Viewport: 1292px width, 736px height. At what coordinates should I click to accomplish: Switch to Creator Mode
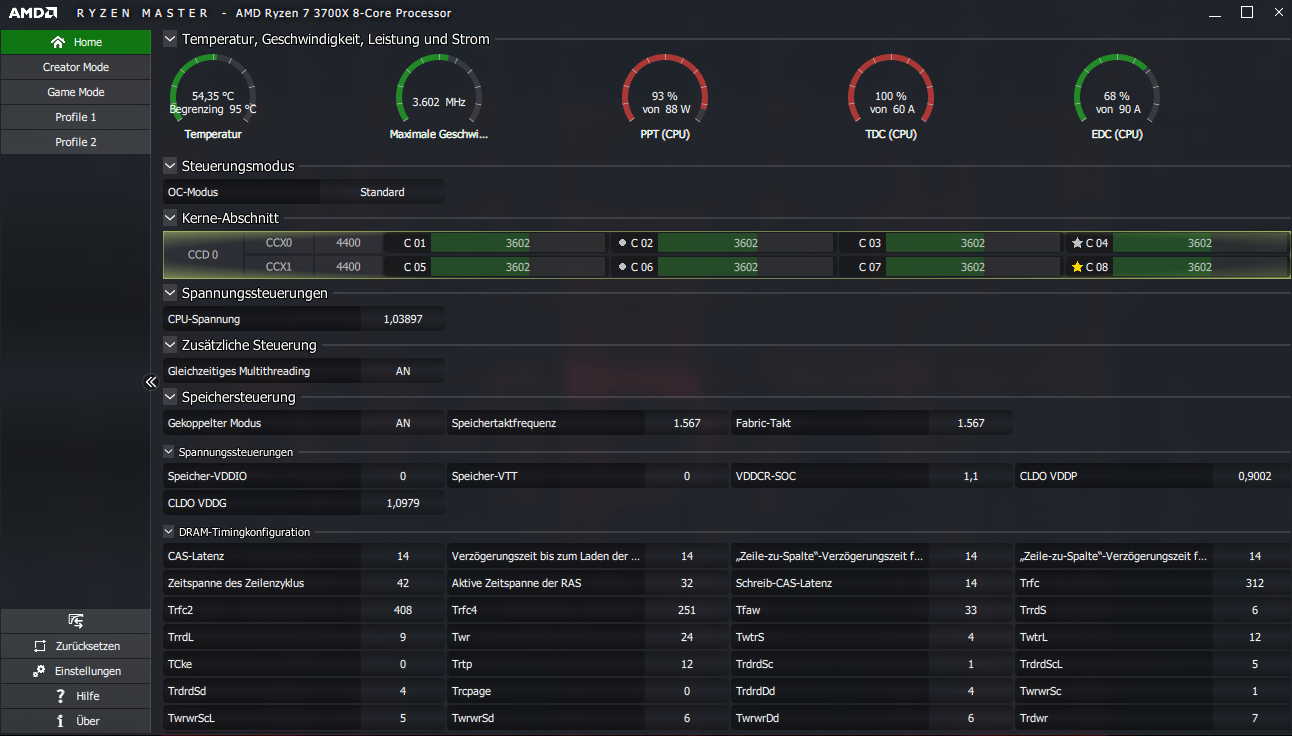click(75, 67)
